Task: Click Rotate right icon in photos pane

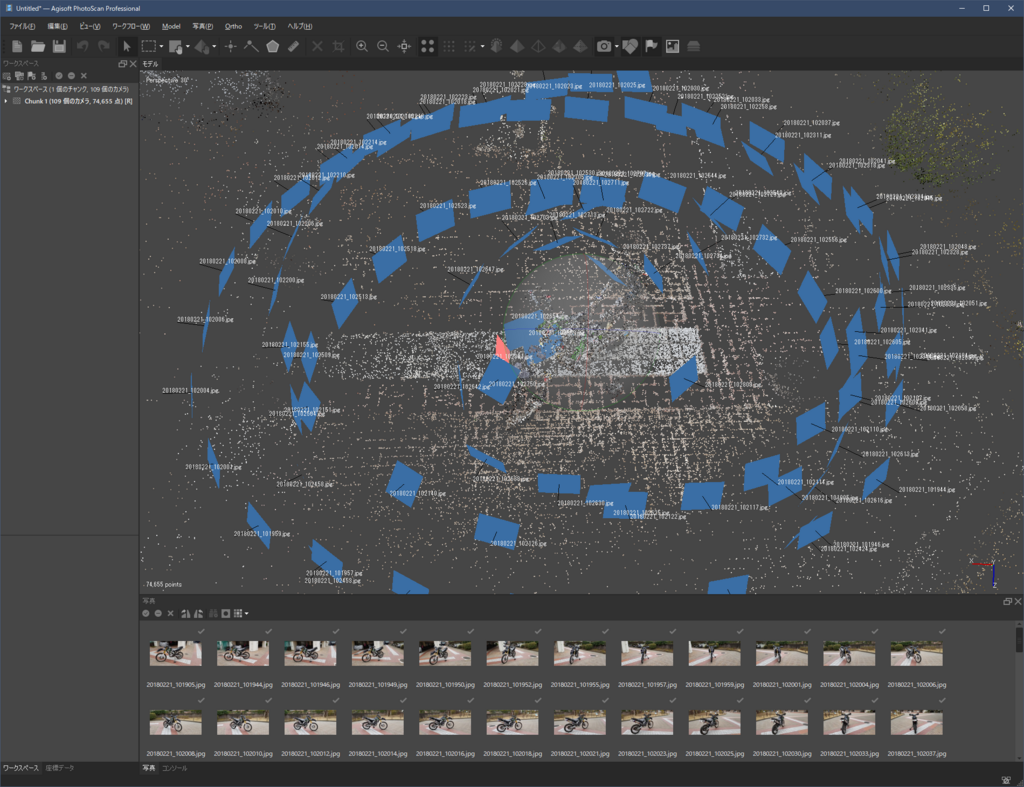Action: pyautogui.click(x=199, y=613)
